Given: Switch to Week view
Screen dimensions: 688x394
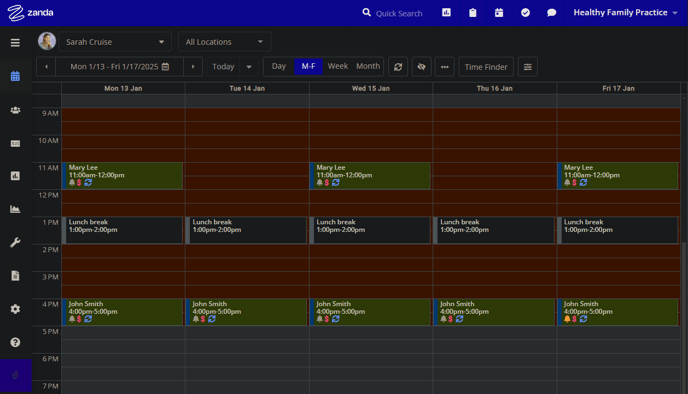Looking at the screenshot, I should [x=337, y=66].
